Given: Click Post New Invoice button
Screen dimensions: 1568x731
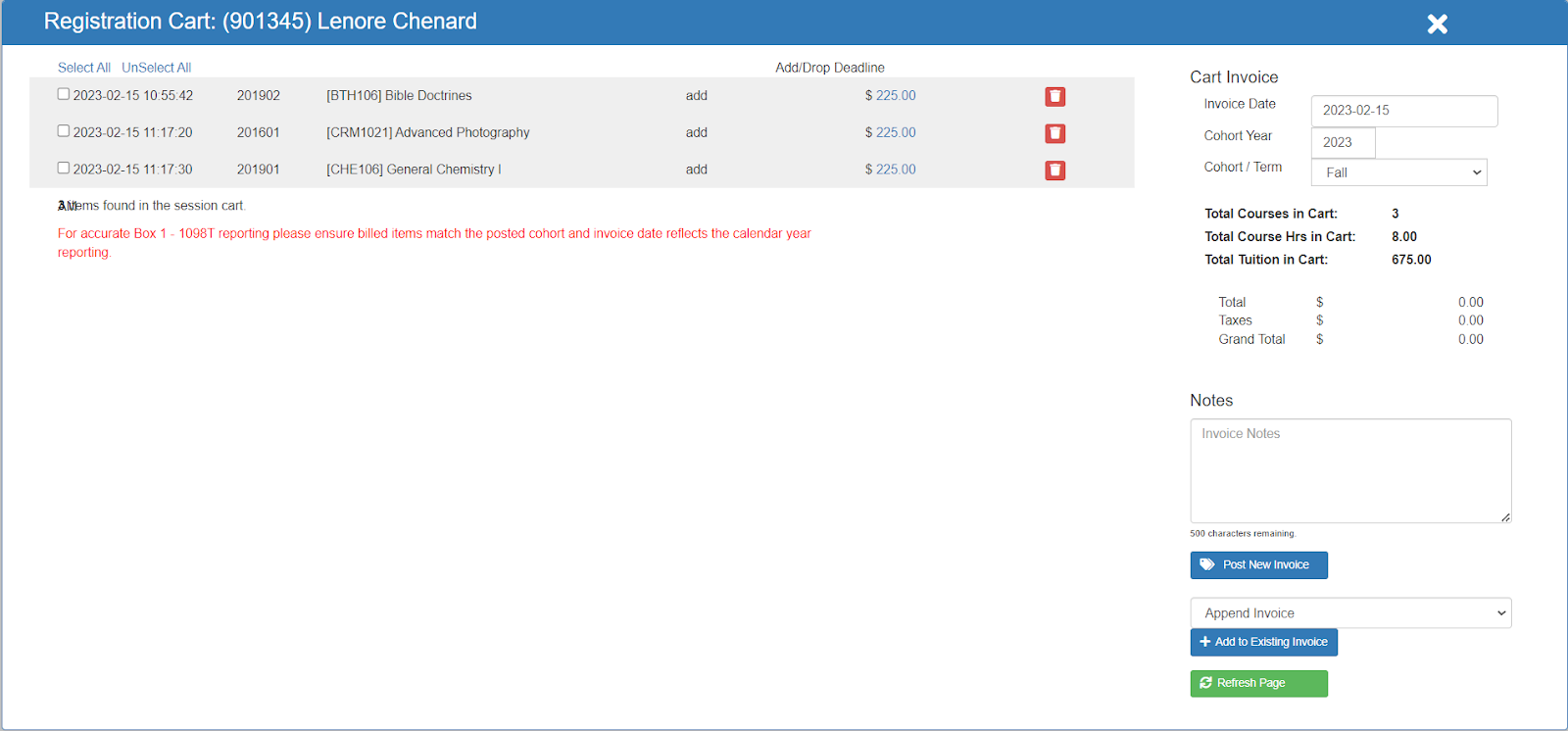Looking at the screenshot, I should click(1259, 565).
